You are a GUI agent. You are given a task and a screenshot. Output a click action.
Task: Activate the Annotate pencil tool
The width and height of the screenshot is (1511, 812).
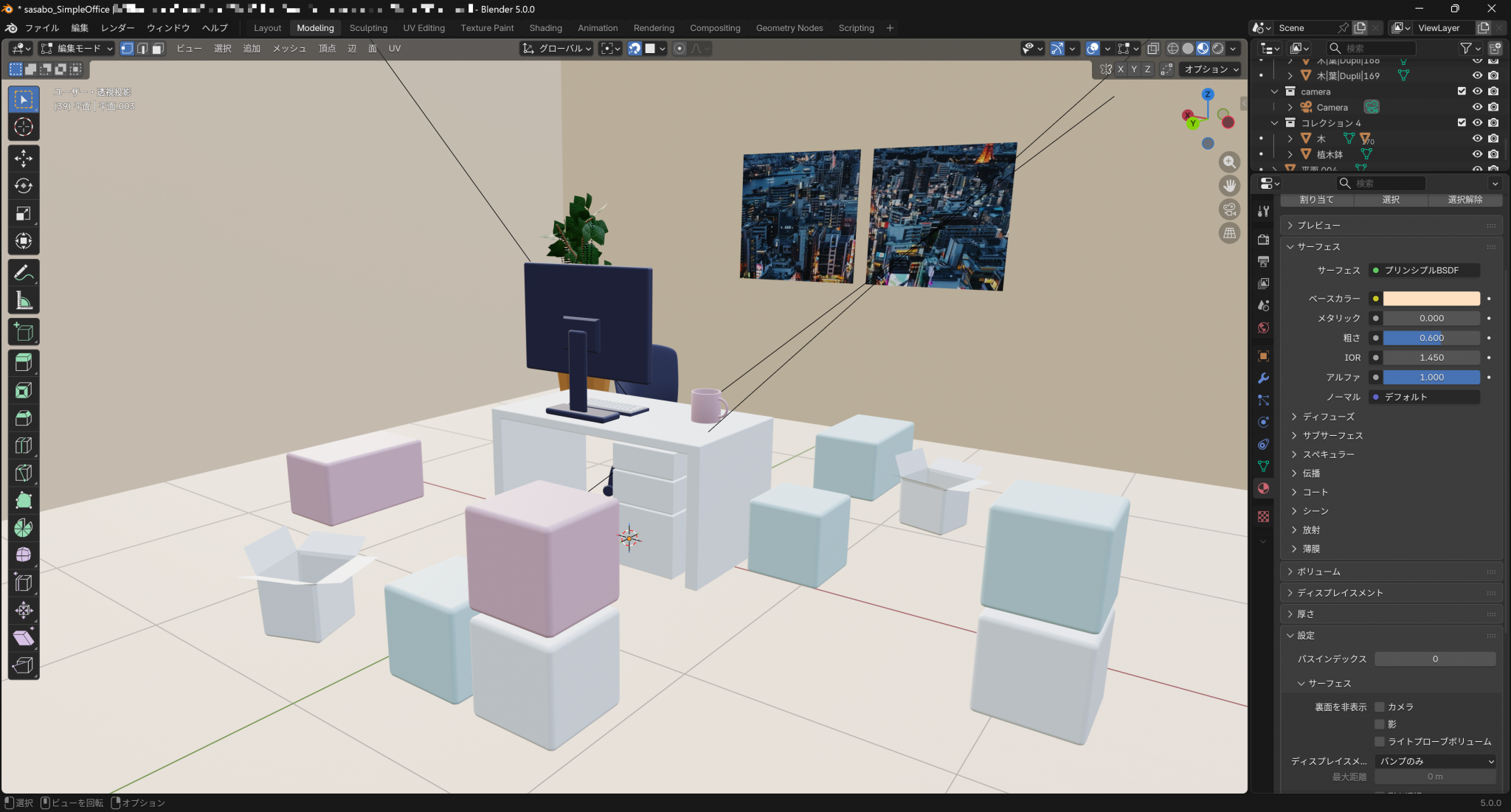24,273
